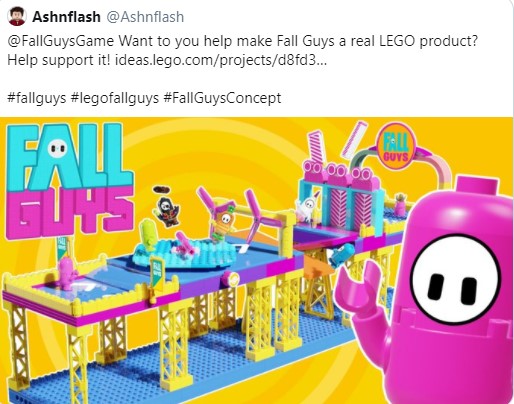Visit the @FallGuysGame mention

(60, 41)
